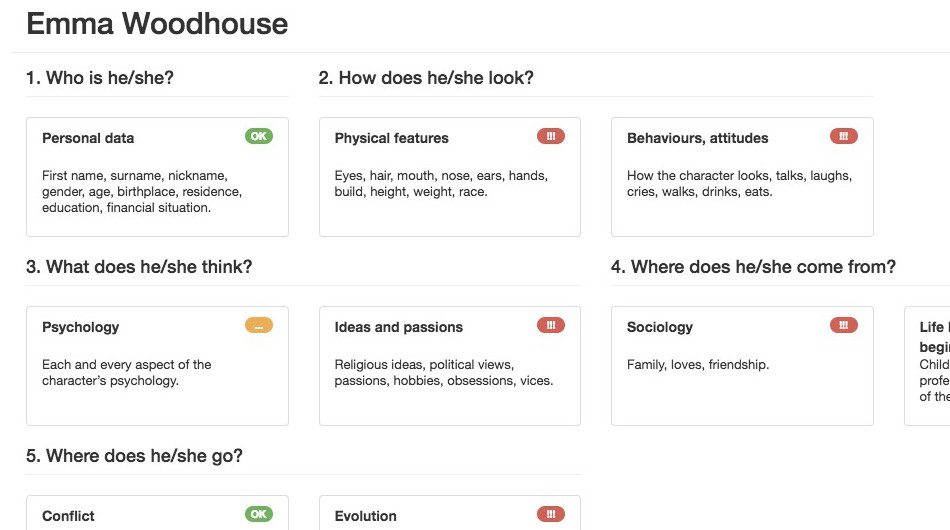Click the red badge on Evolution card
This screenshot has width=950, height=530.
pos(551,514)
